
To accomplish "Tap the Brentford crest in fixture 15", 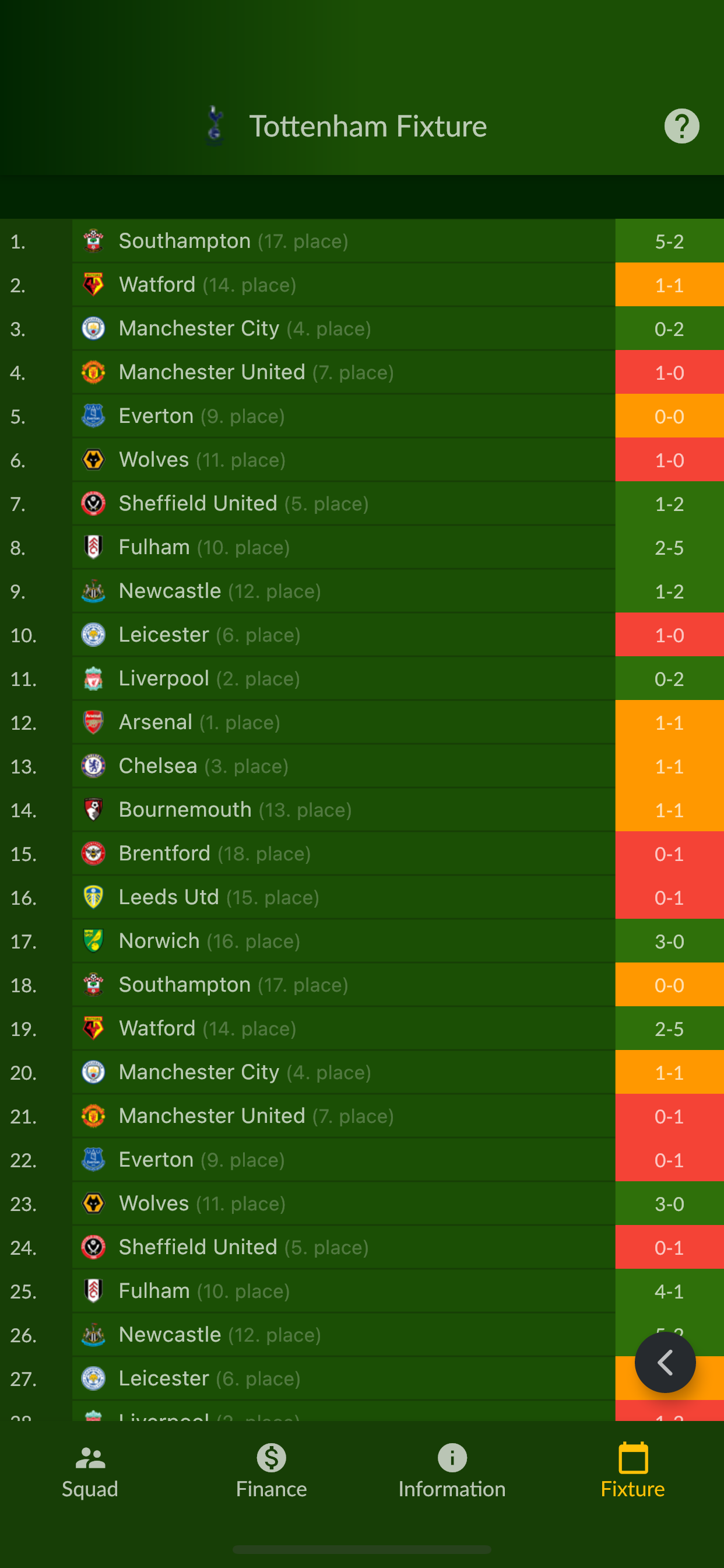I will click(x=93, y=853).
